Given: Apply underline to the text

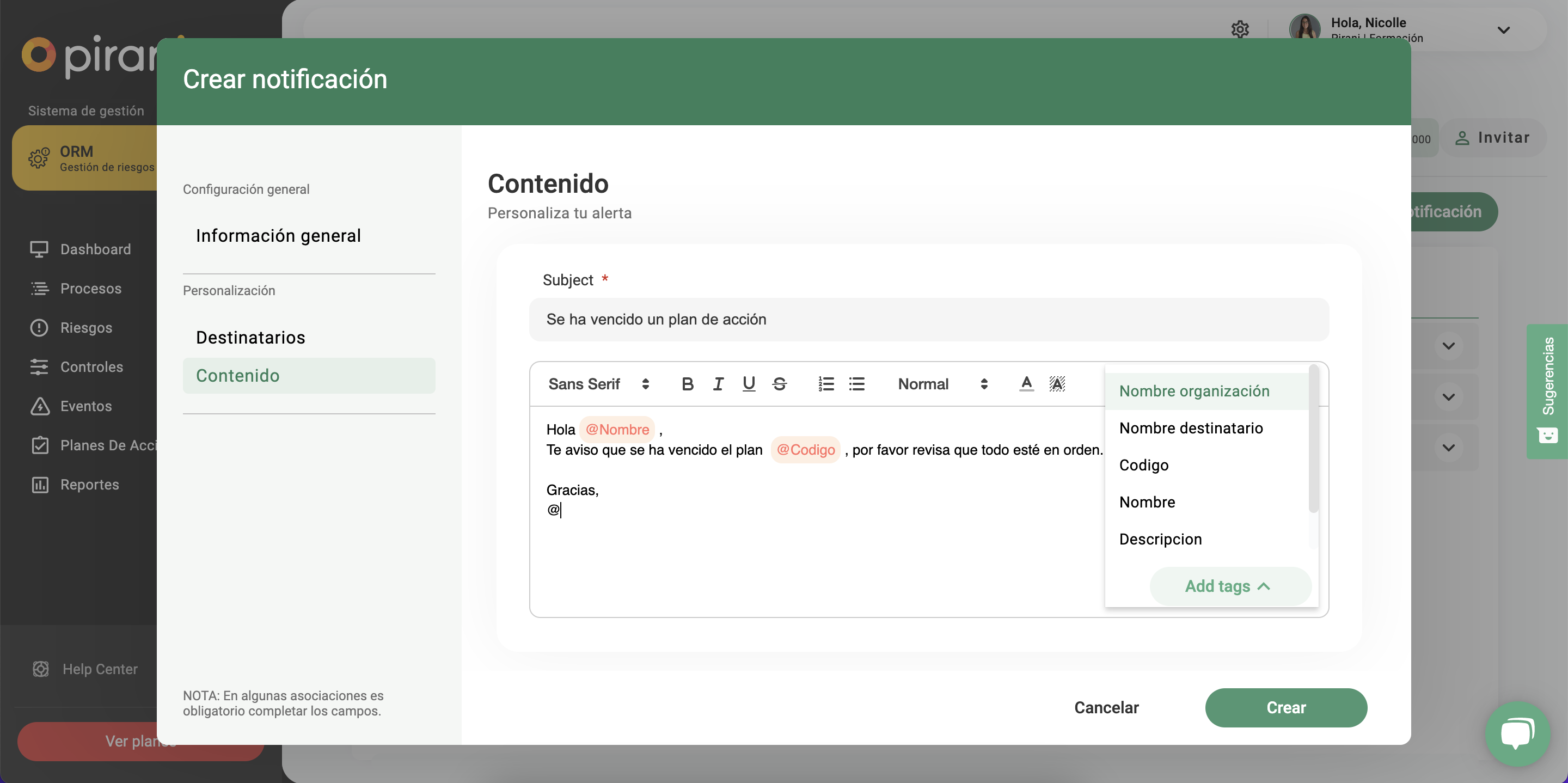Looking at the screenshot, I should click(x=749, y=383).
